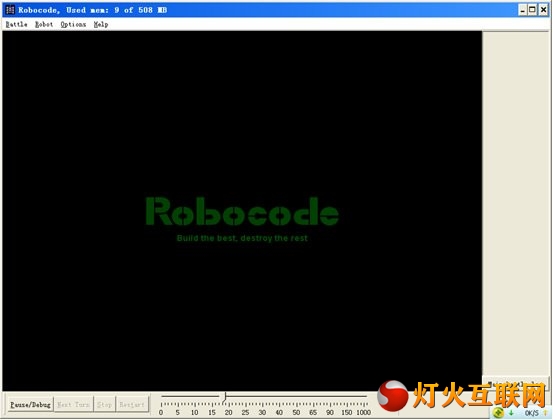
Task: Click the Stop button
Action: (104, 404)
